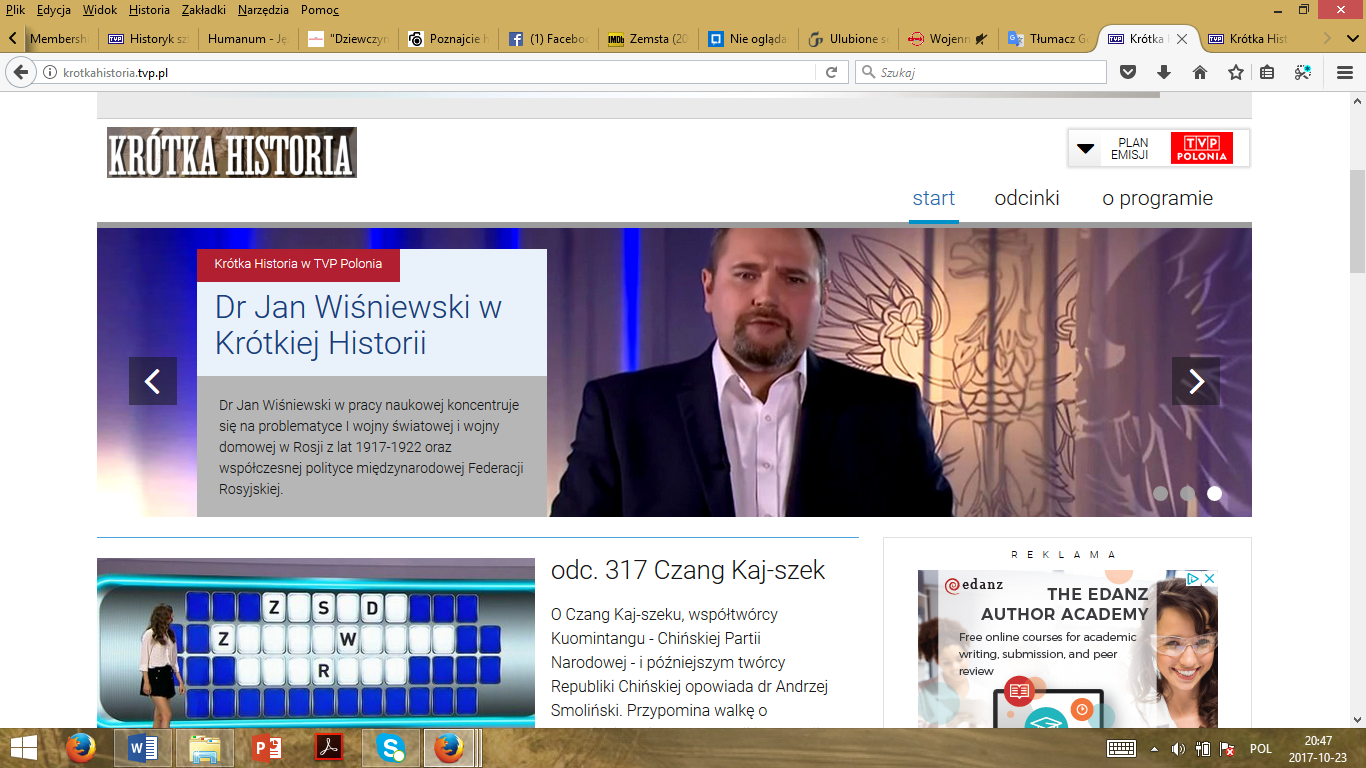Open PowerPoint from the taskbar
Viewport: 1366px width, 768px height.
[x=267, y=748]
